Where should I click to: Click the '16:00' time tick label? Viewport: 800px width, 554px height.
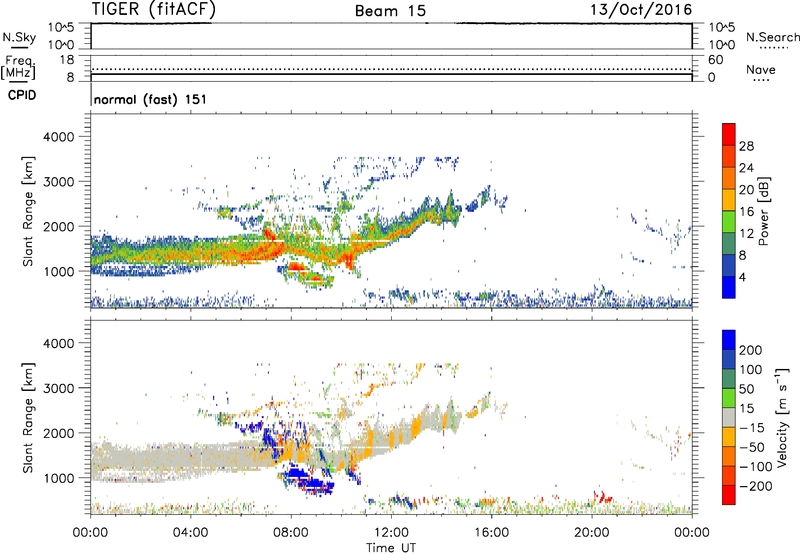pos(491,533)
